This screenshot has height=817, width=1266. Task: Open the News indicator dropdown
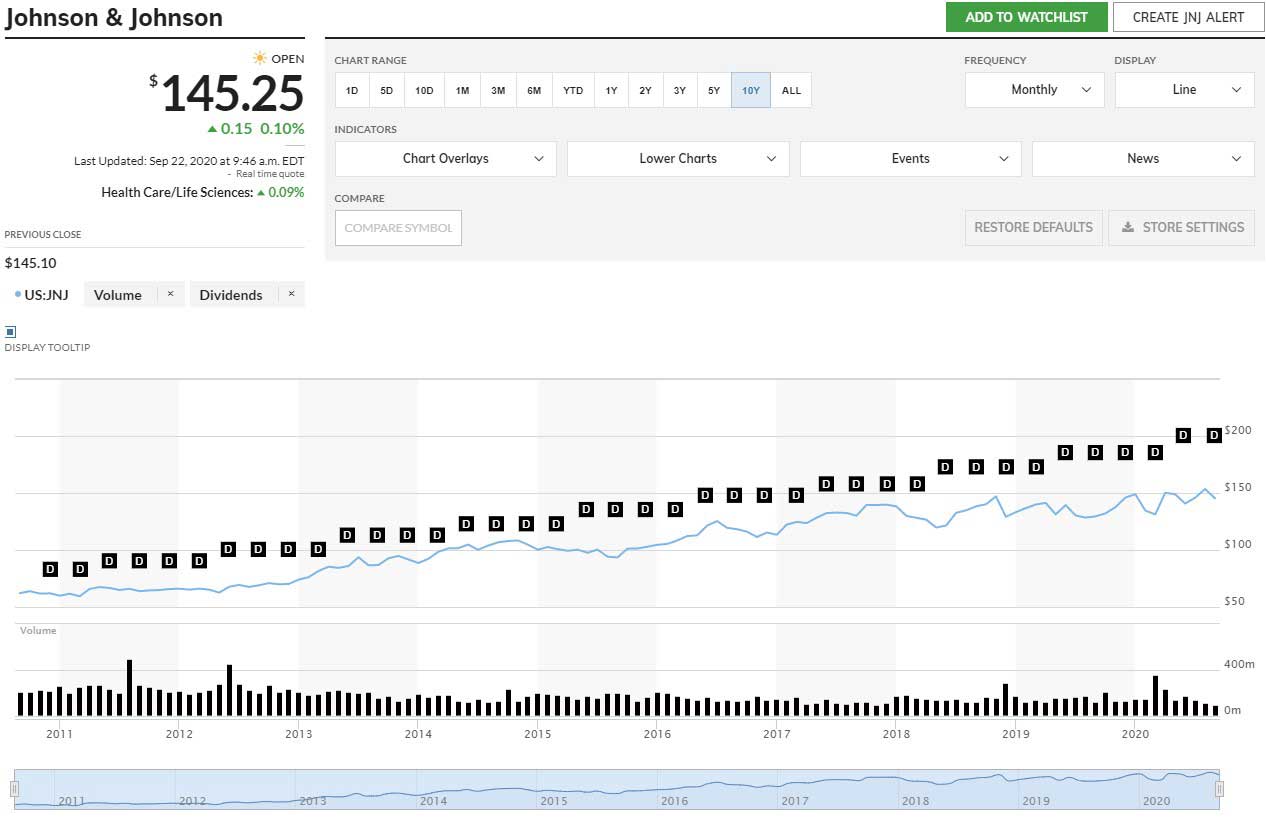(x=1143, y=159)
